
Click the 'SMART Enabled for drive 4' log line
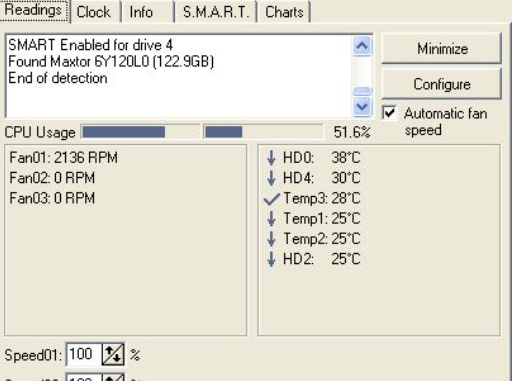click(90, 45)
